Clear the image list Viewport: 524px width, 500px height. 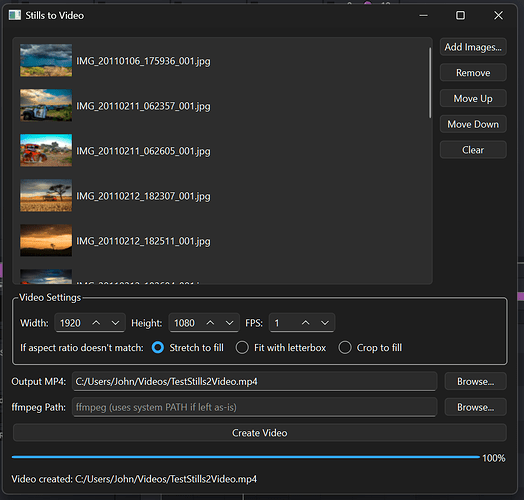473,150
